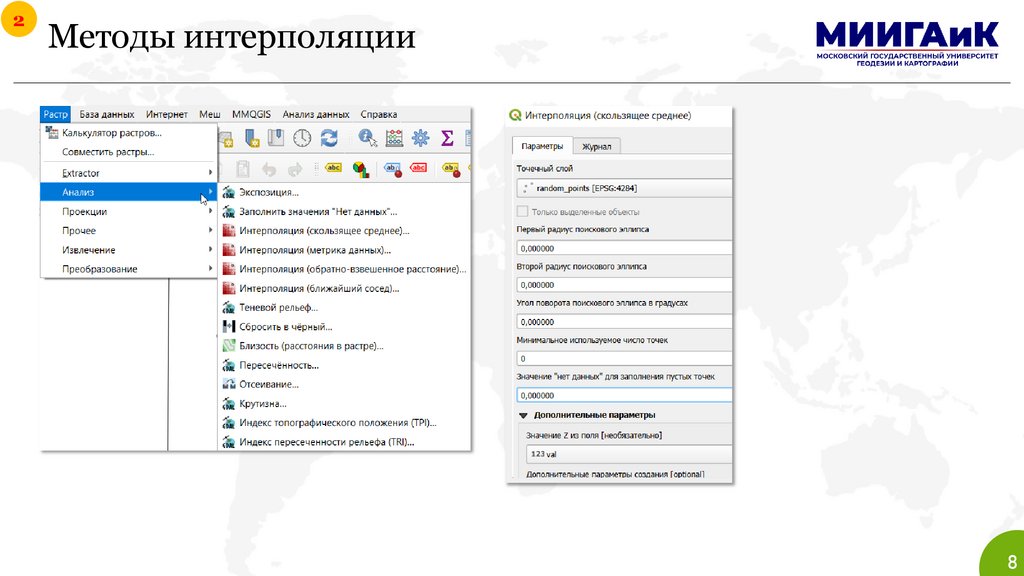The width and height of the screenshot is (1024, 576).
Task: Select the highlighted Анализ menu entry
Action: [x=129, y=192]
